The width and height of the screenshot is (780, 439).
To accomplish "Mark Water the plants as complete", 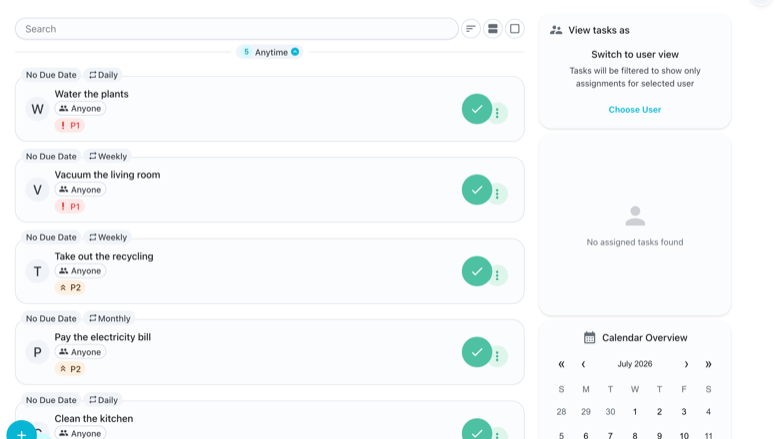I will pyautogui.click(x=477, y=109).
